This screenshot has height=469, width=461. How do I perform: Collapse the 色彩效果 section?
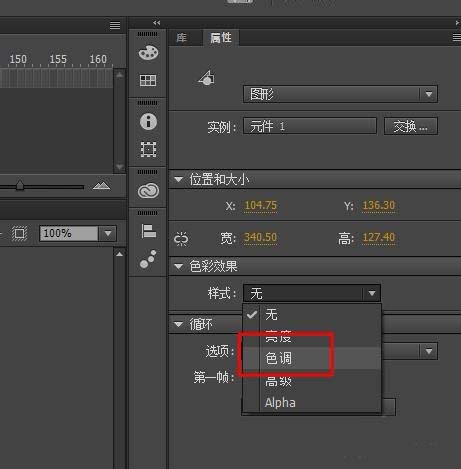click(179, 266)
